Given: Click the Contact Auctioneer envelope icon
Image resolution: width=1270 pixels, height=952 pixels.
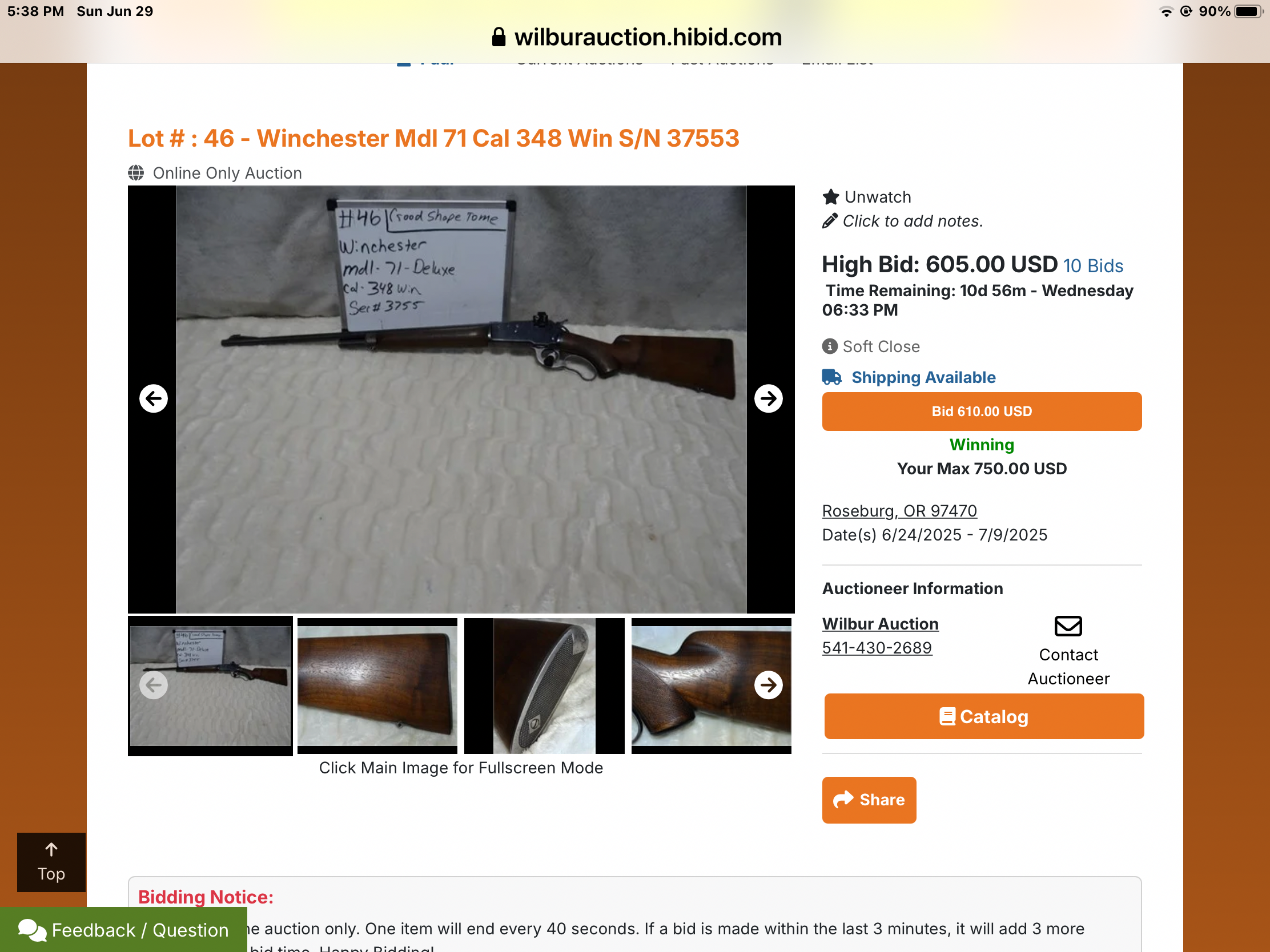Looking at the screenshot, I should click(1068, 626).
